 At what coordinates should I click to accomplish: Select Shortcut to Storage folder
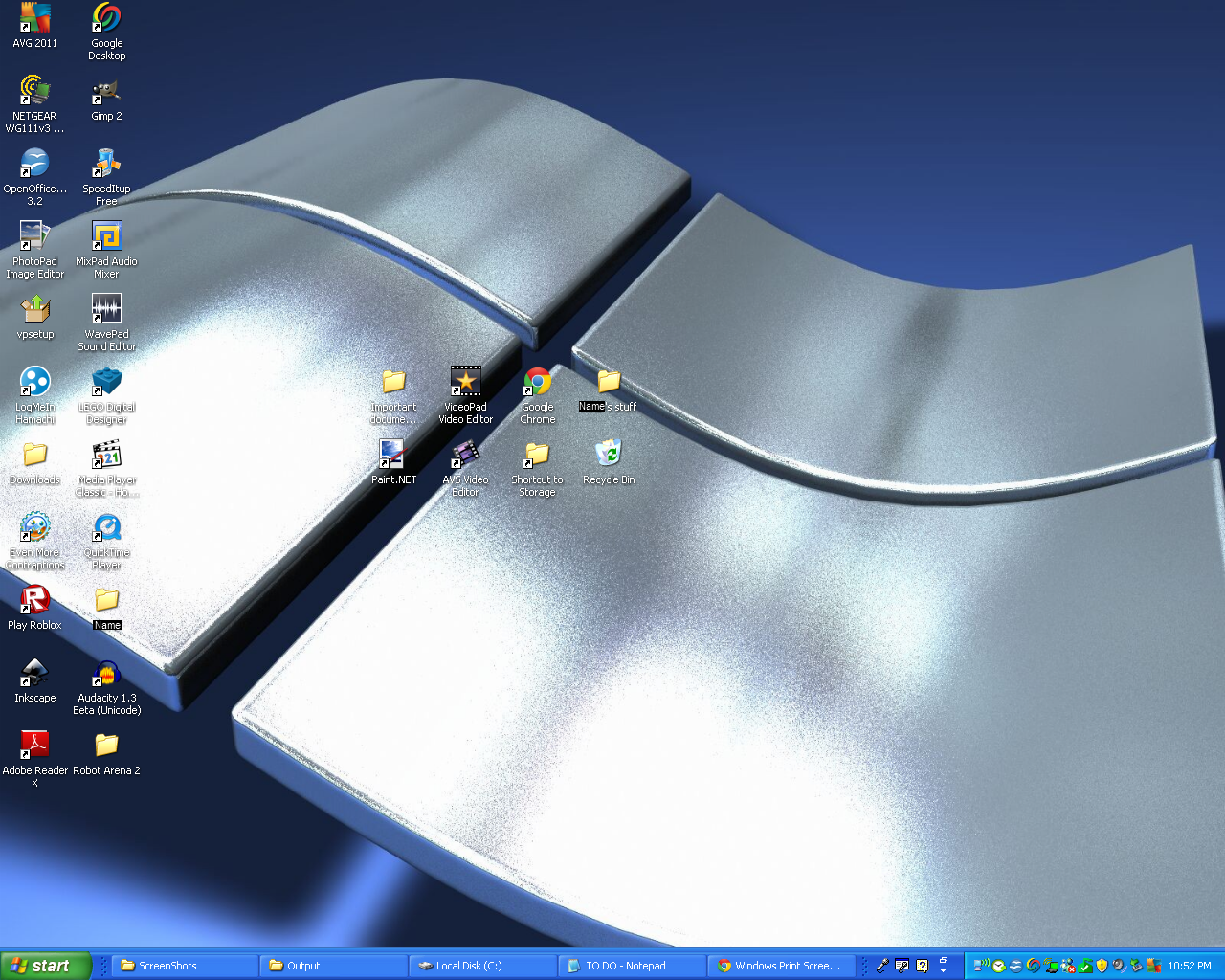(x=538, y=468)
